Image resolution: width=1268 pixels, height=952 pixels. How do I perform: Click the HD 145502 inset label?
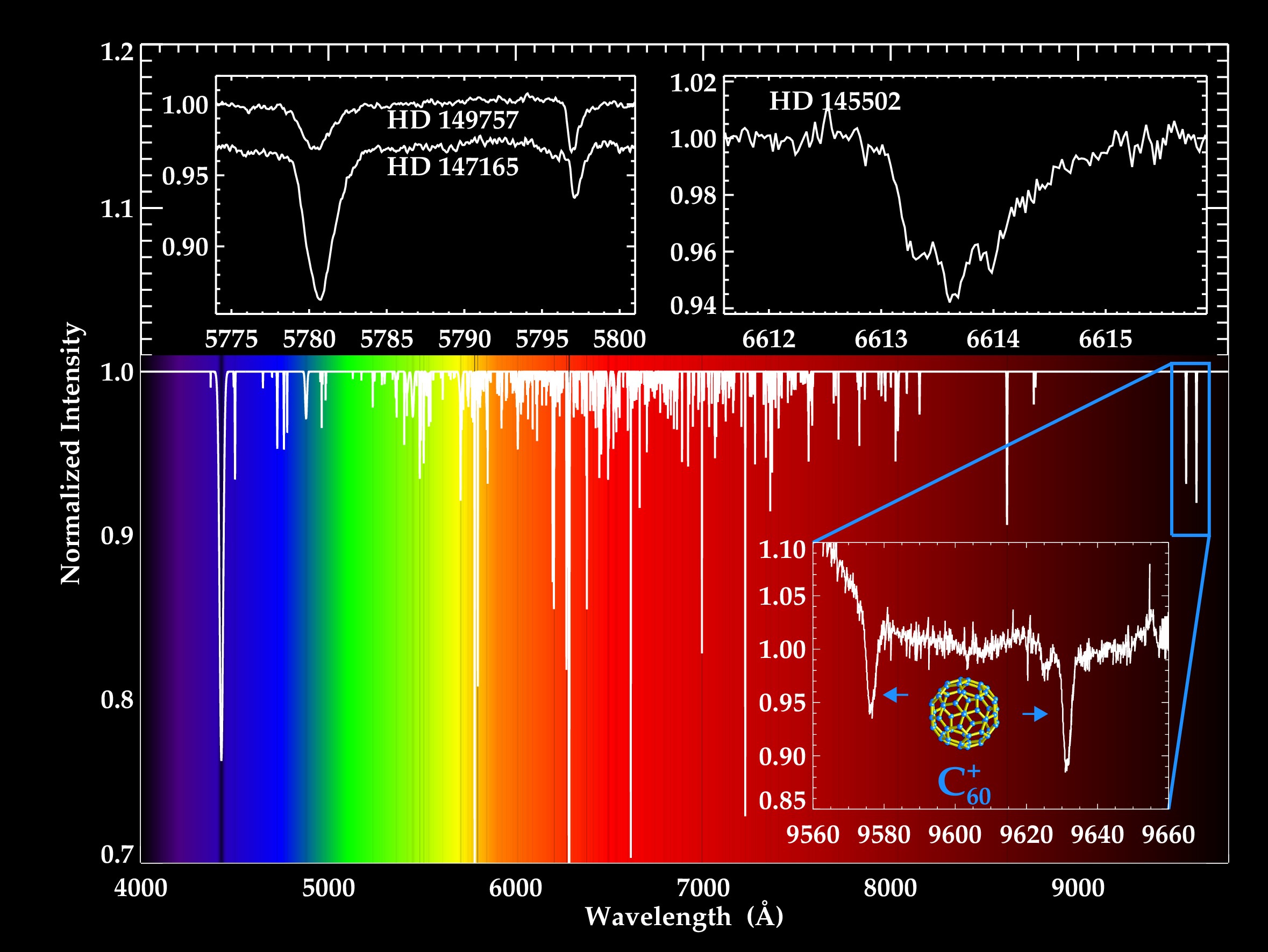835,102
